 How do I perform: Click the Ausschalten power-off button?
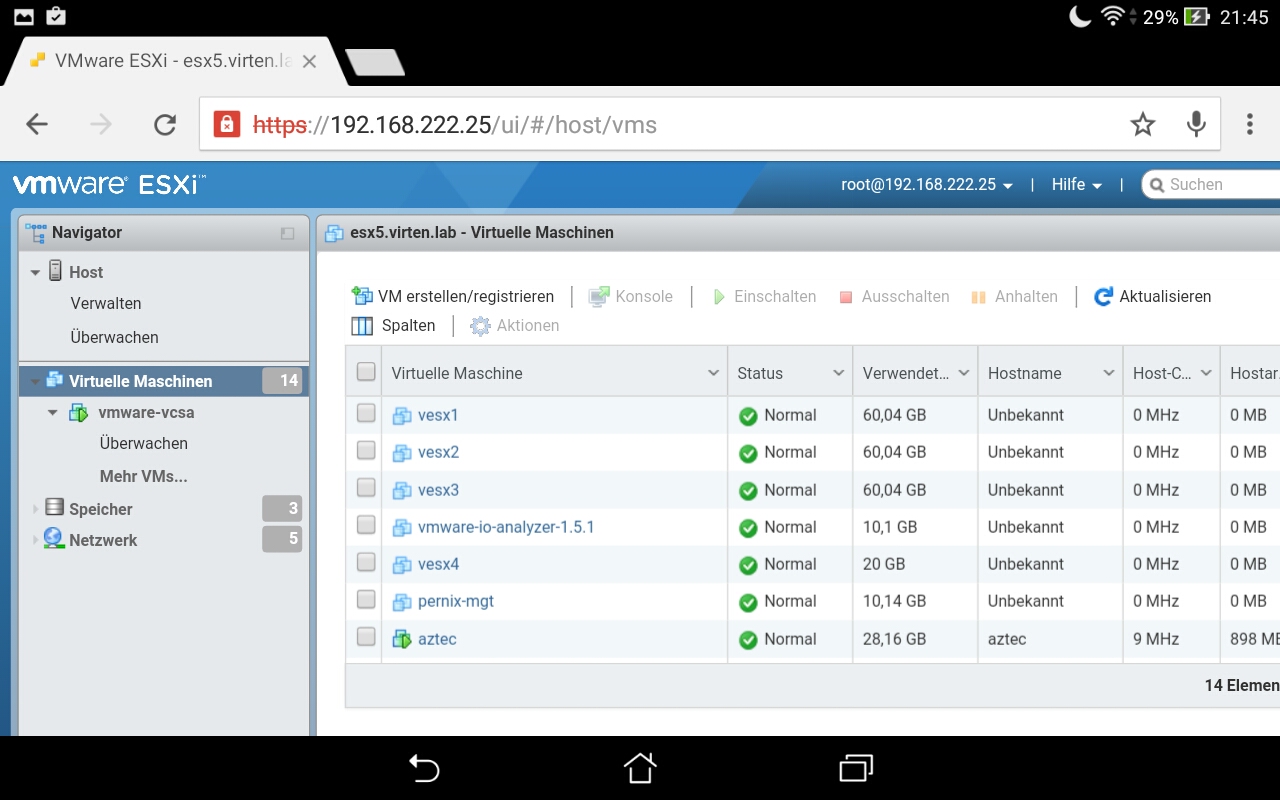tap(894, 296)
